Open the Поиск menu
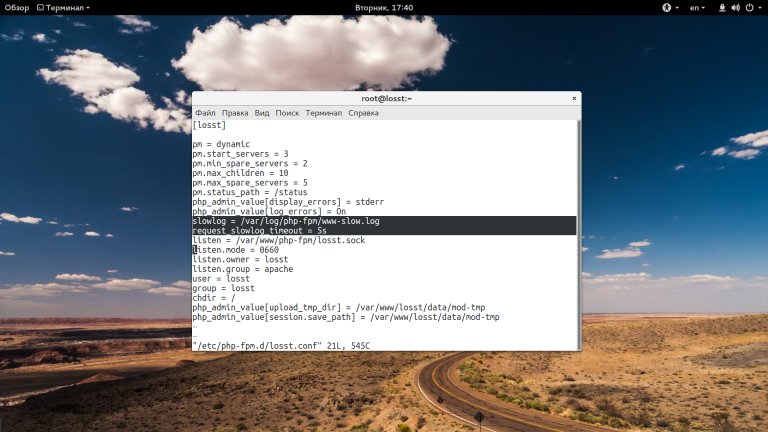Image resolution: width=768 pixels, height=432 pixels. (x=287, y=113)
